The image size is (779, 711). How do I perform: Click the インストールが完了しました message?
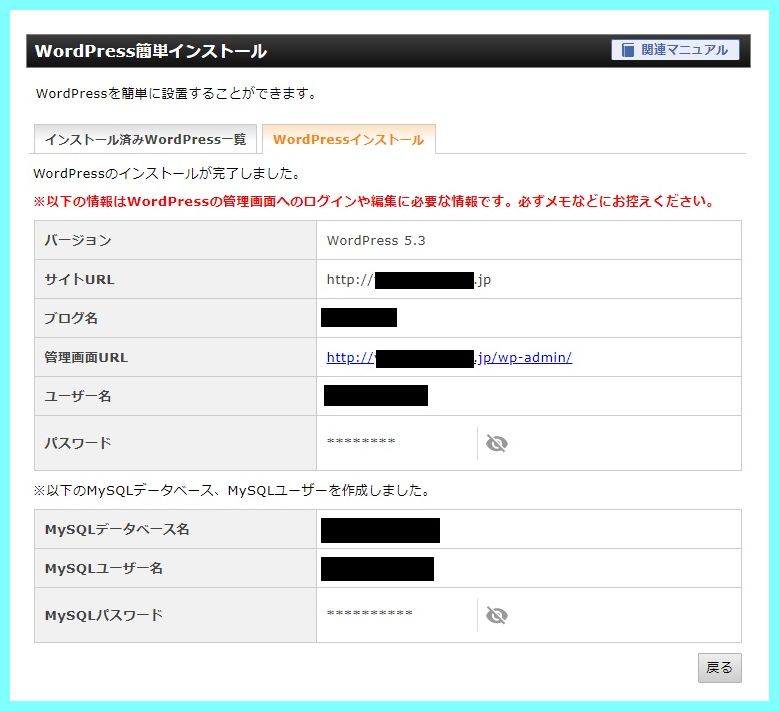click(x=166, y=173)
